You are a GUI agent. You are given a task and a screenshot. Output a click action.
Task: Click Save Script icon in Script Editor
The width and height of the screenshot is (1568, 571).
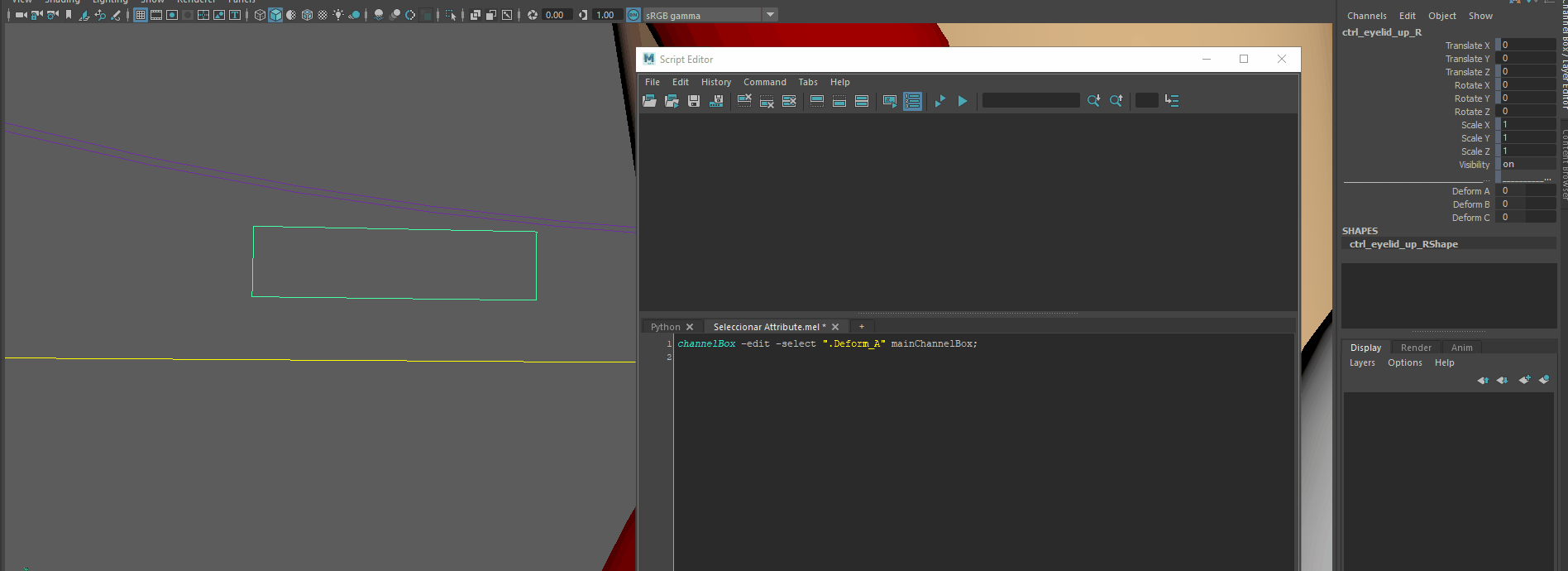coord(694,101)
